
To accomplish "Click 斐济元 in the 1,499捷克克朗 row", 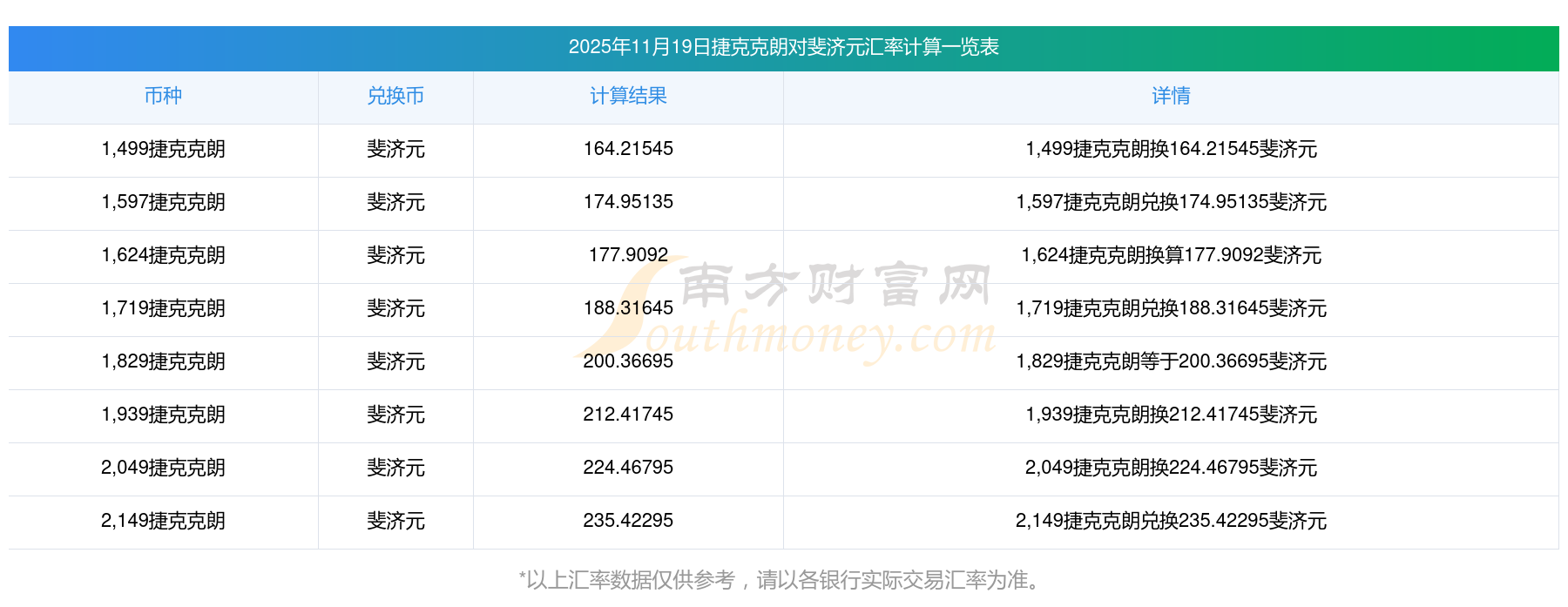I will (395, 149).
